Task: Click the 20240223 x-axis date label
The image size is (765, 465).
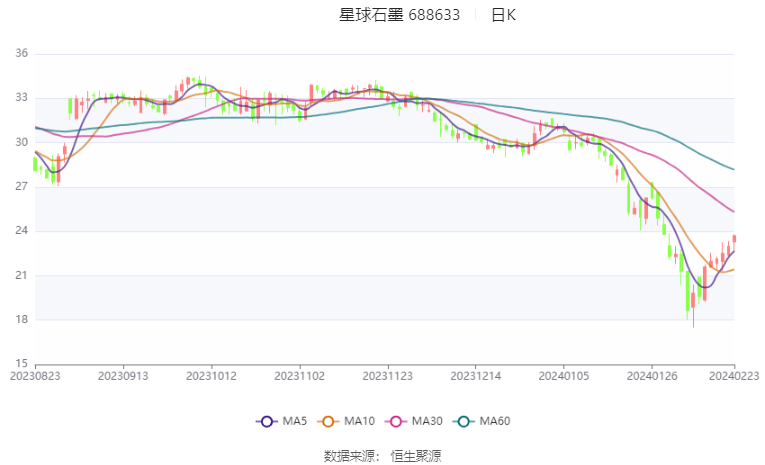Action: click(x=734, y=376)
